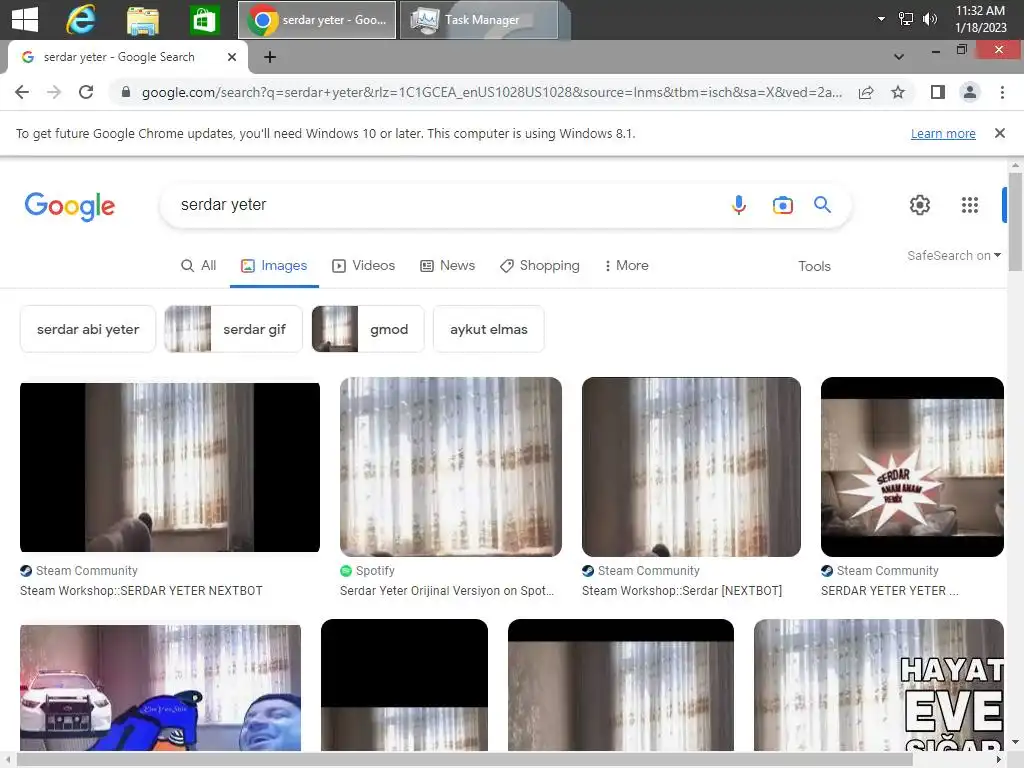This screenshot has height=768, width=1024.
Task: Open the SERDAR ANAM ANAM REMIX image
Action: 912,467
